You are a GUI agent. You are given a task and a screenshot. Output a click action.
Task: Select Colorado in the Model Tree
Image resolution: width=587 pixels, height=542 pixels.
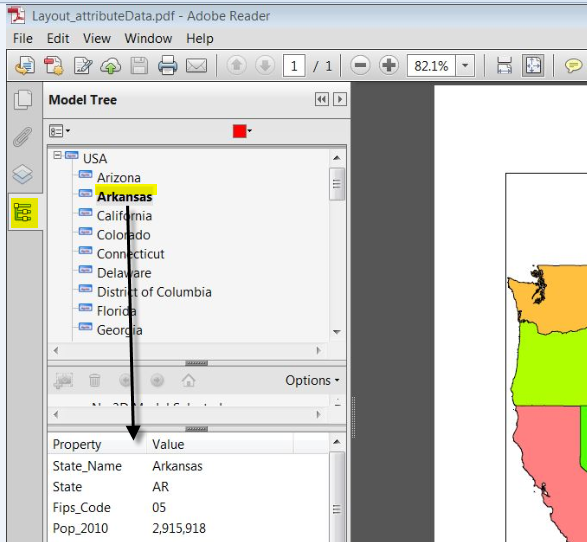click(x=124, y=235)
